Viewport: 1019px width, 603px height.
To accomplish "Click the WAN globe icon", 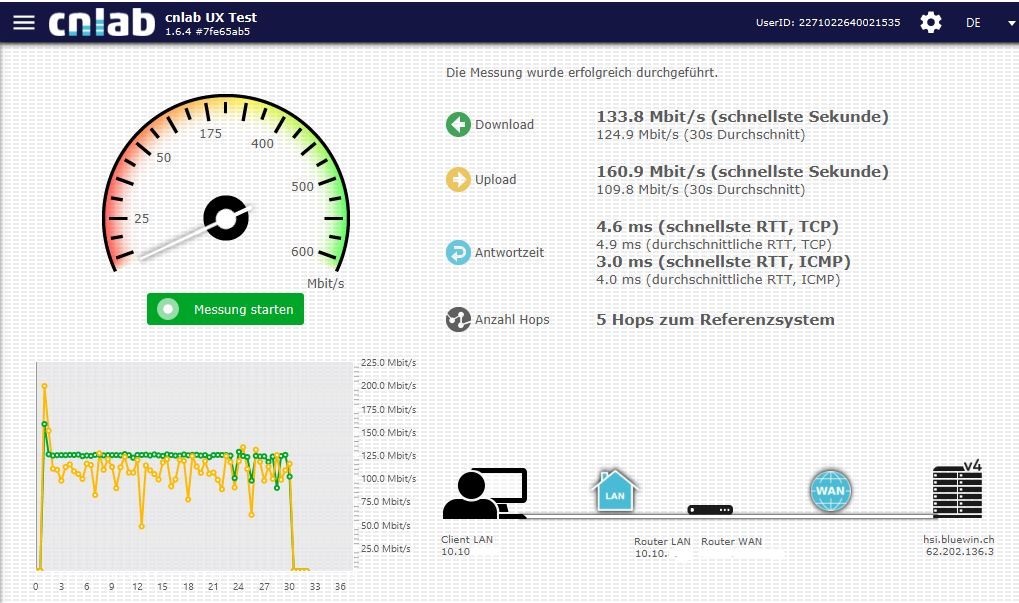I will click(x=833, y=491).
